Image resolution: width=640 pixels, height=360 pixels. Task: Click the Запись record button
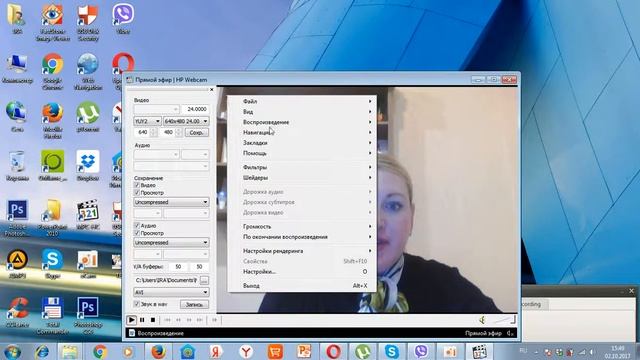[x=194, y=304]
